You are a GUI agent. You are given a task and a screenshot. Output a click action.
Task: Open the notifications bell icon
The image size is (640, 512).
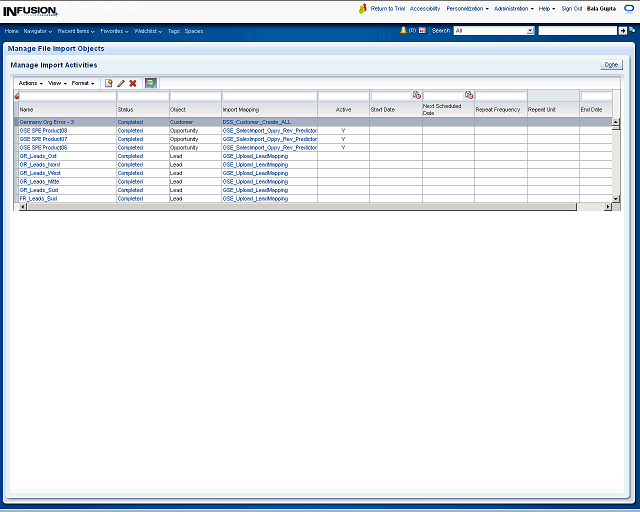404,30
